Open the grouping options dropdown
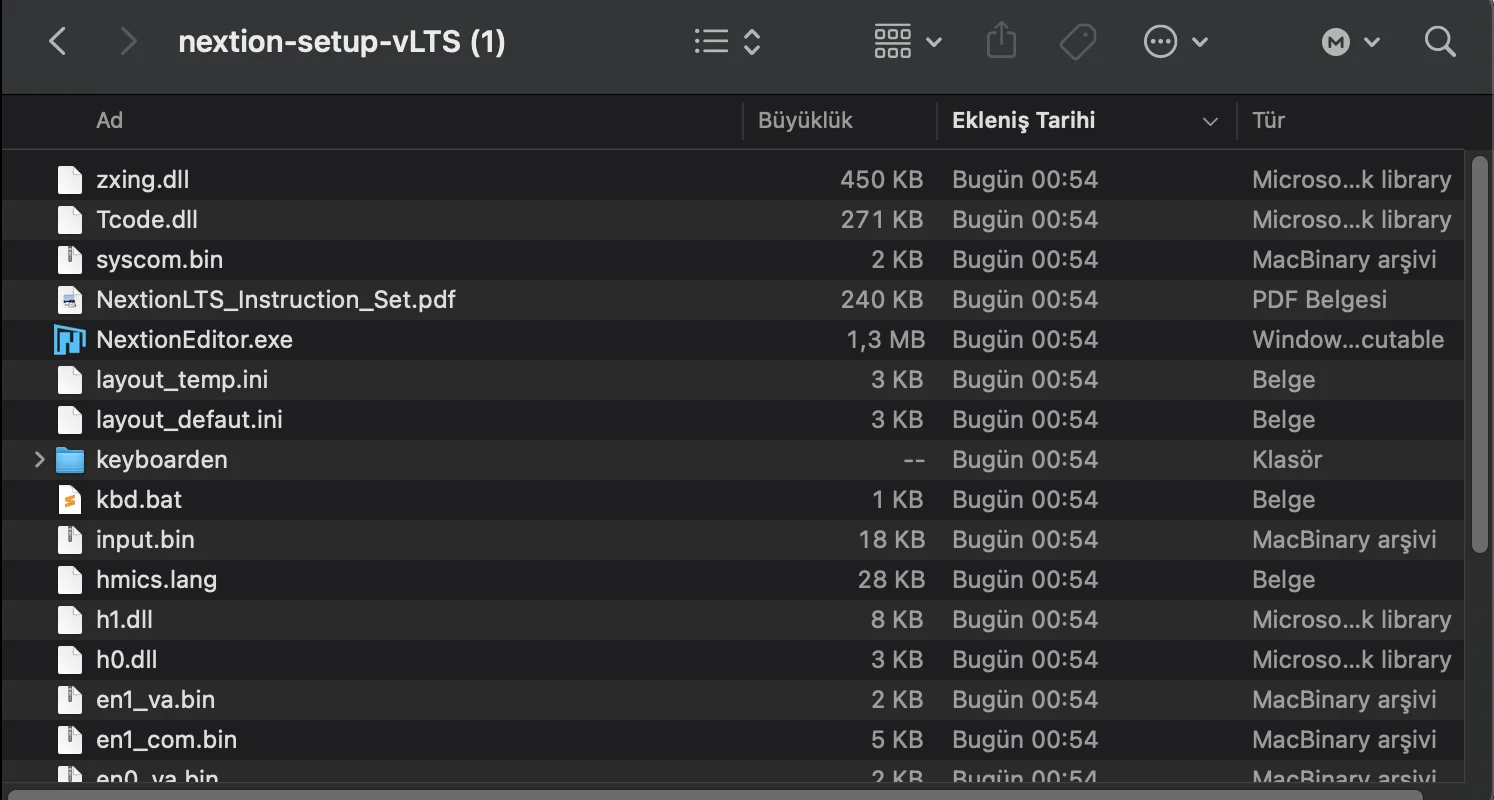The height and width of the screenshot is (800, 1494). click(907, 42)
